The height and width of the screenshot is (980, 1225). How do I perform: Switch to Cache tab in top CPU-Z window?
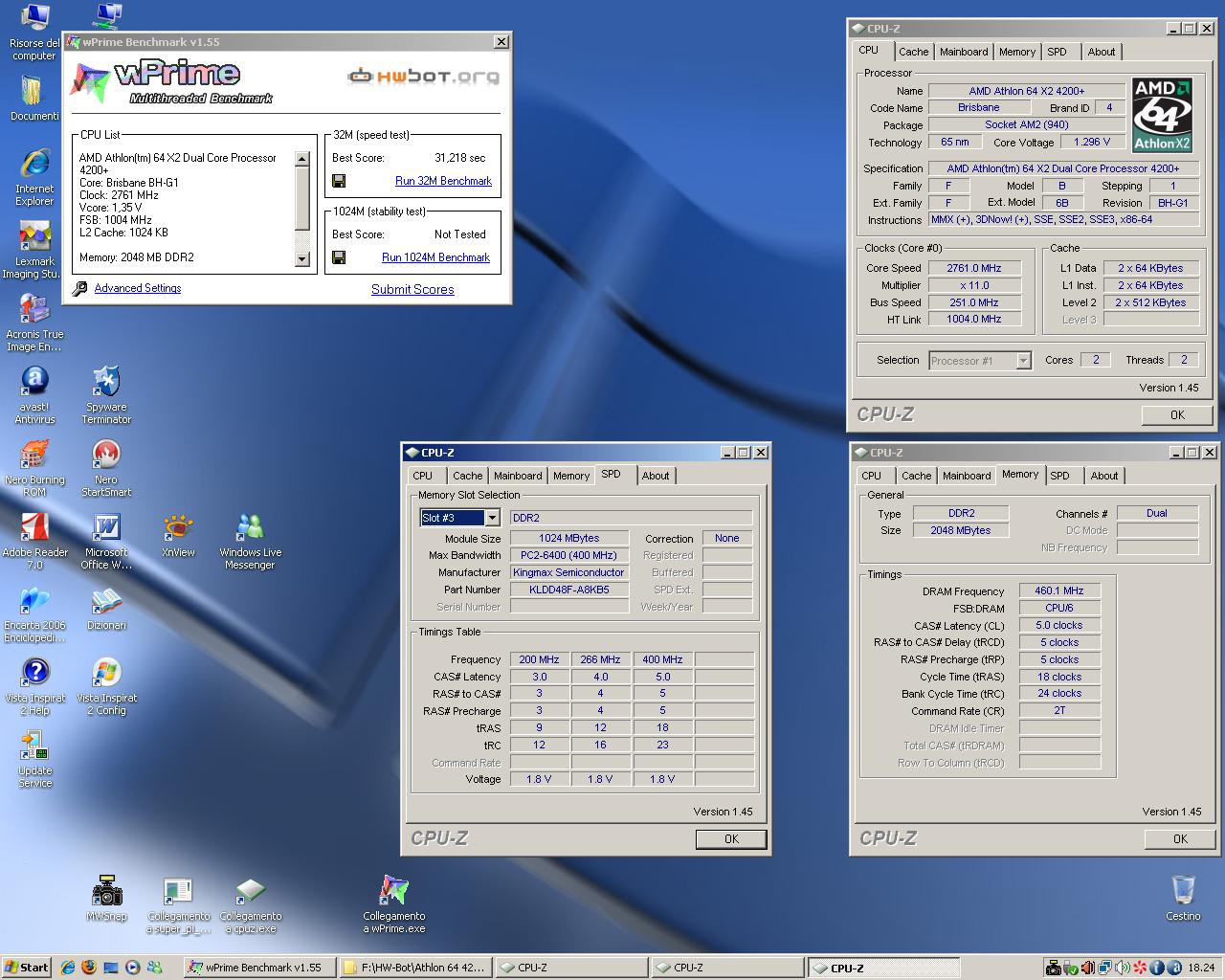pos(913,52)
